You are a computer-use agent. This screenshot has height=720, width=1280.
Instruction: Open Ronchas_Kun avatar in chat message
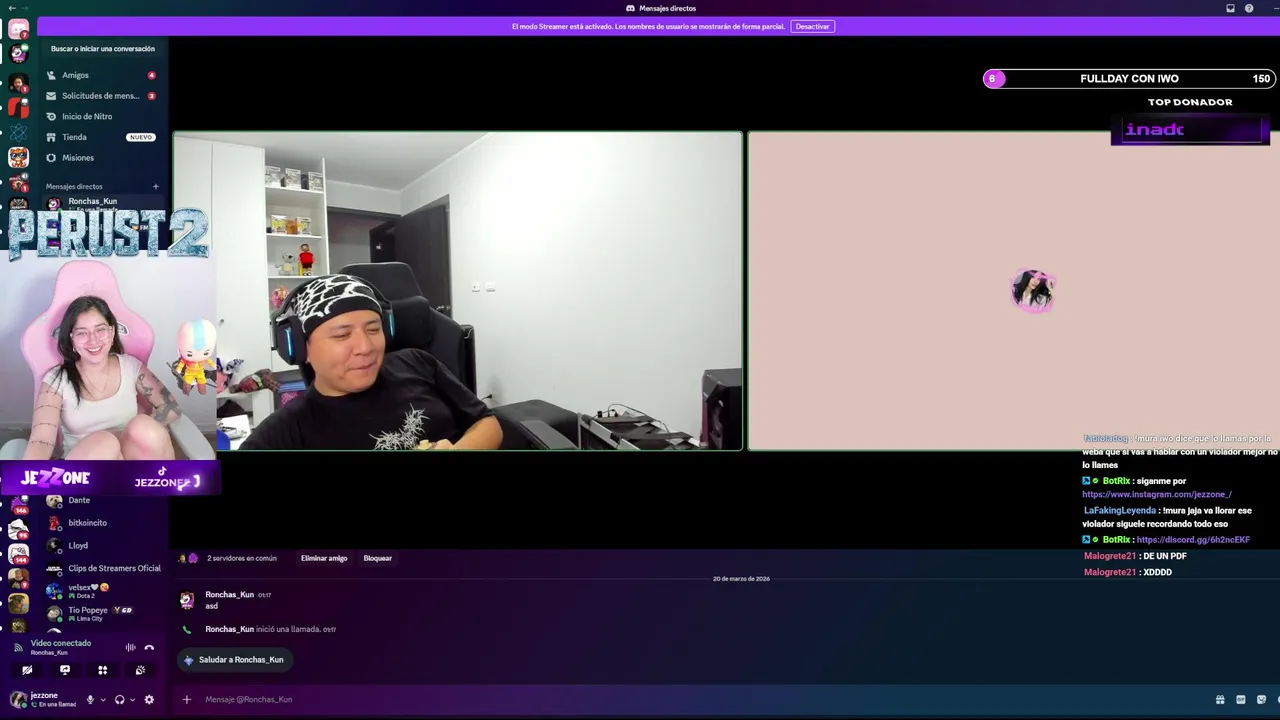[186, 599]
